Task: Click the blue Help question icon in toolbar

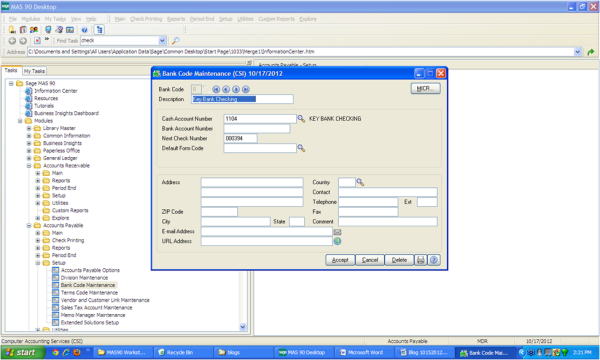Action: coord(84,30)
